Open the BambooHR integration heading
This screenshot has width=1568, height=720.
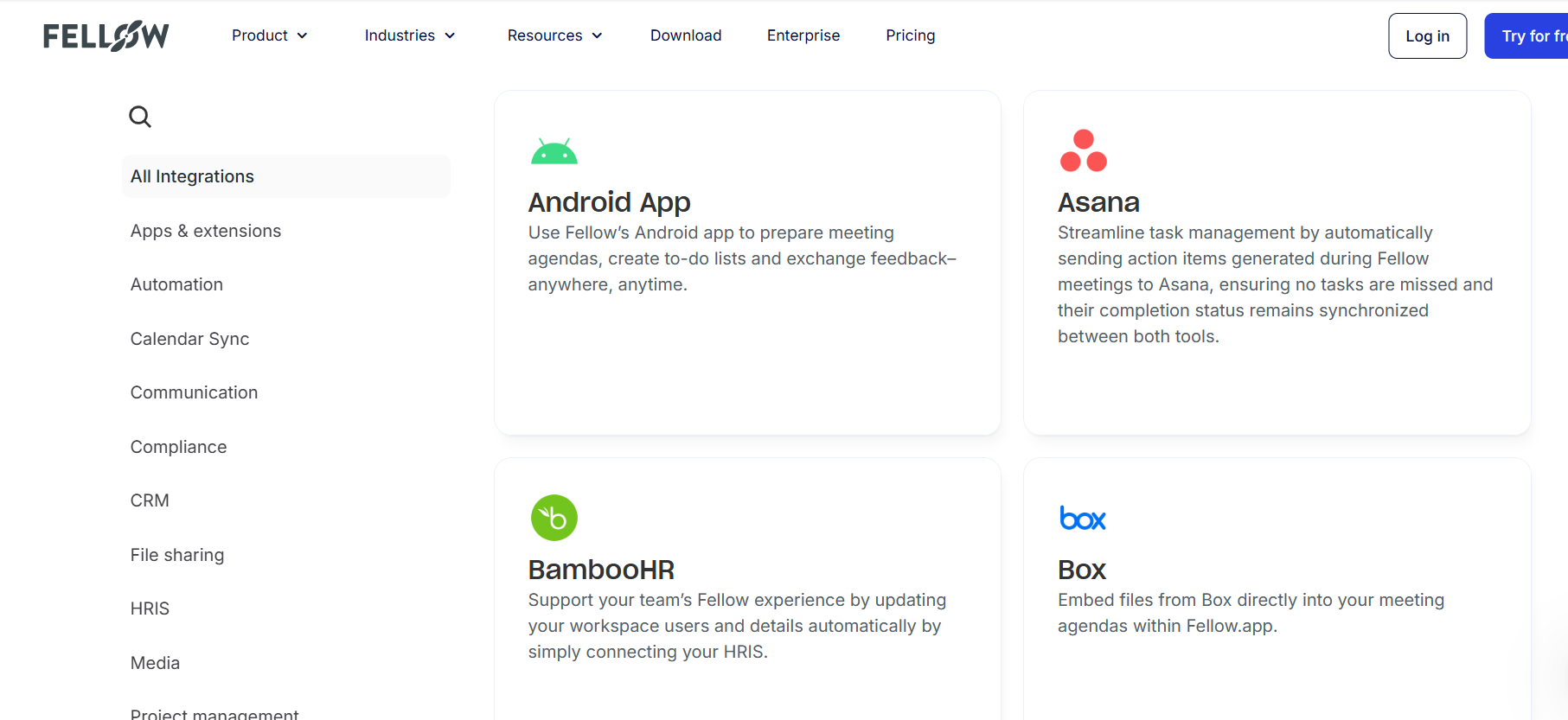pos(601,570)
